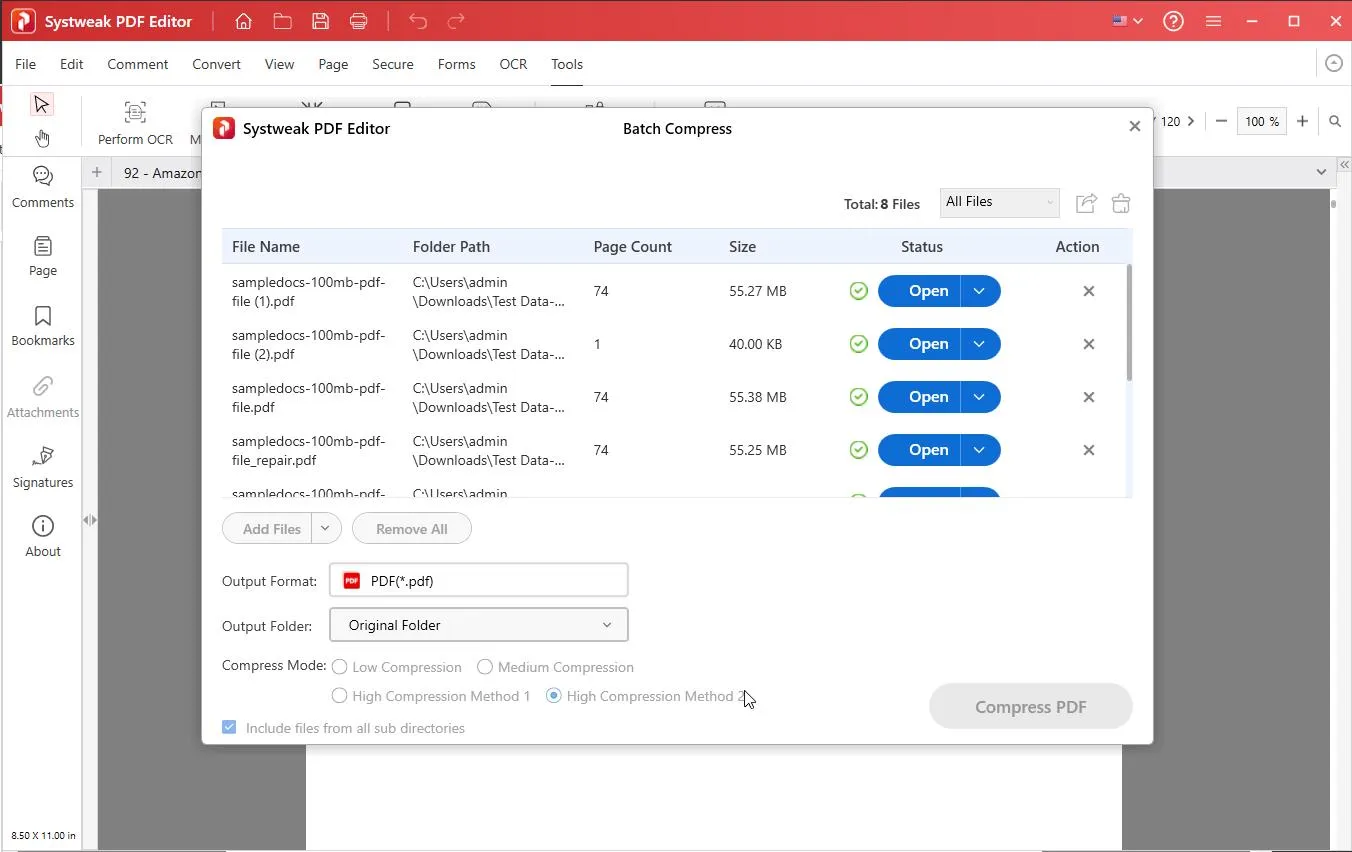1352x852 pixels.
Task: Click the Remove All button
Action: (411, 528)
